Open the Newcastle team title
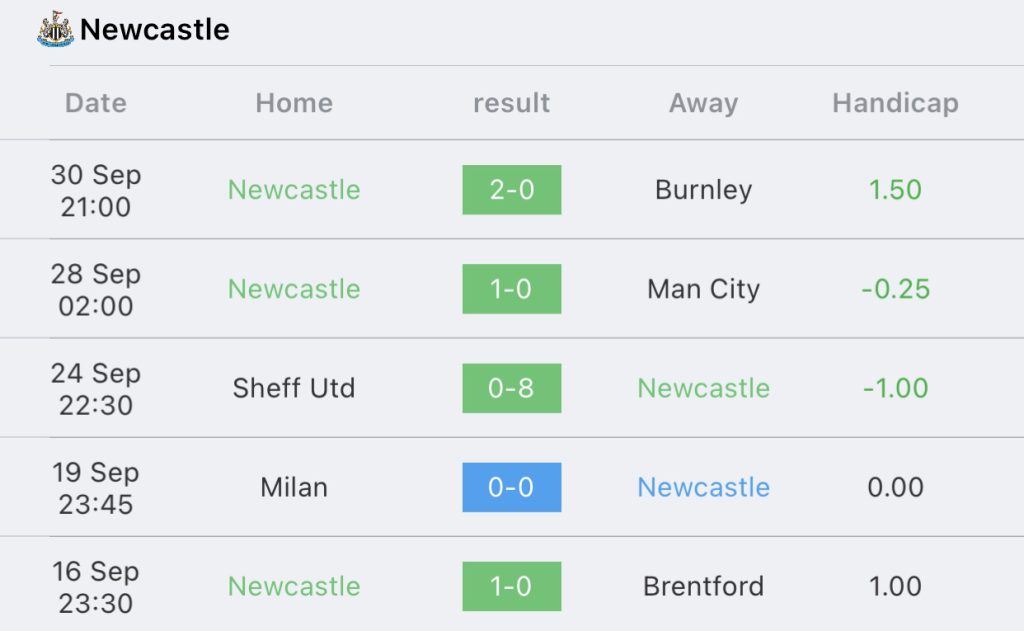Image resolution: width=1024 pixels, height=631 pixels. pos(155,29)
